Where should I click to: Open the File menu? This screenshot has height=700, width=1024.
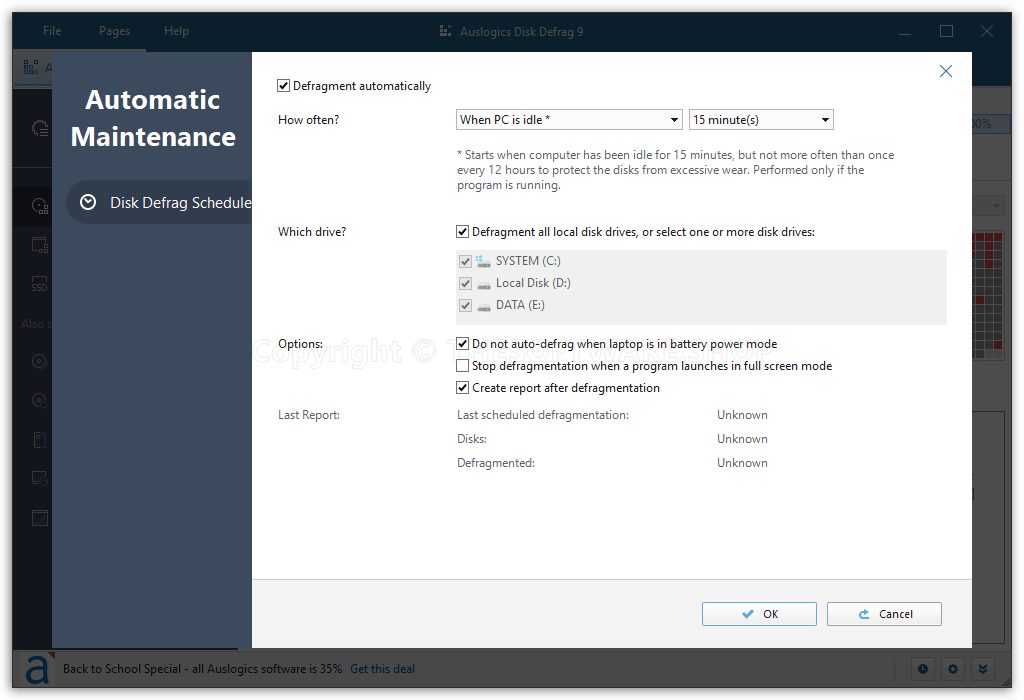52,31
